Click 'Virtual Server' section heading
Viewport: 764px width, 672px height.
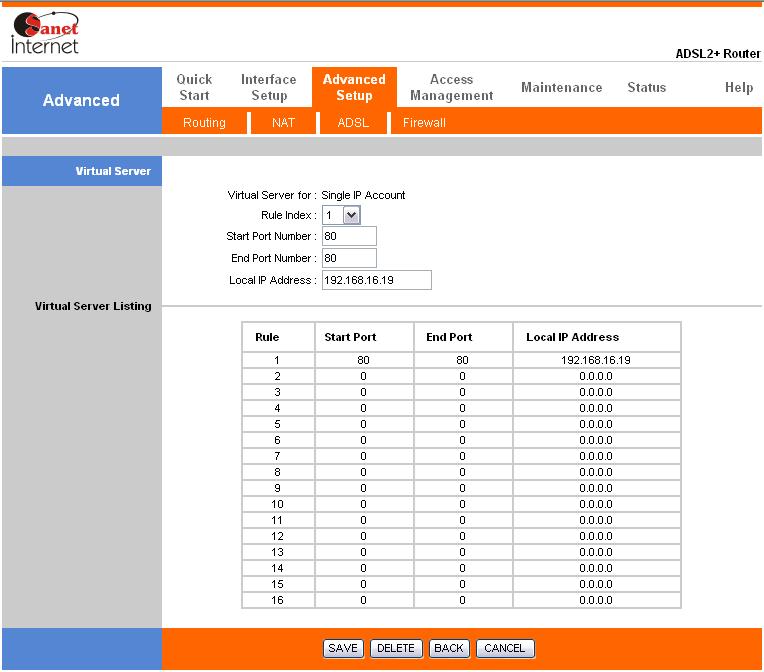tap(113, 171)
